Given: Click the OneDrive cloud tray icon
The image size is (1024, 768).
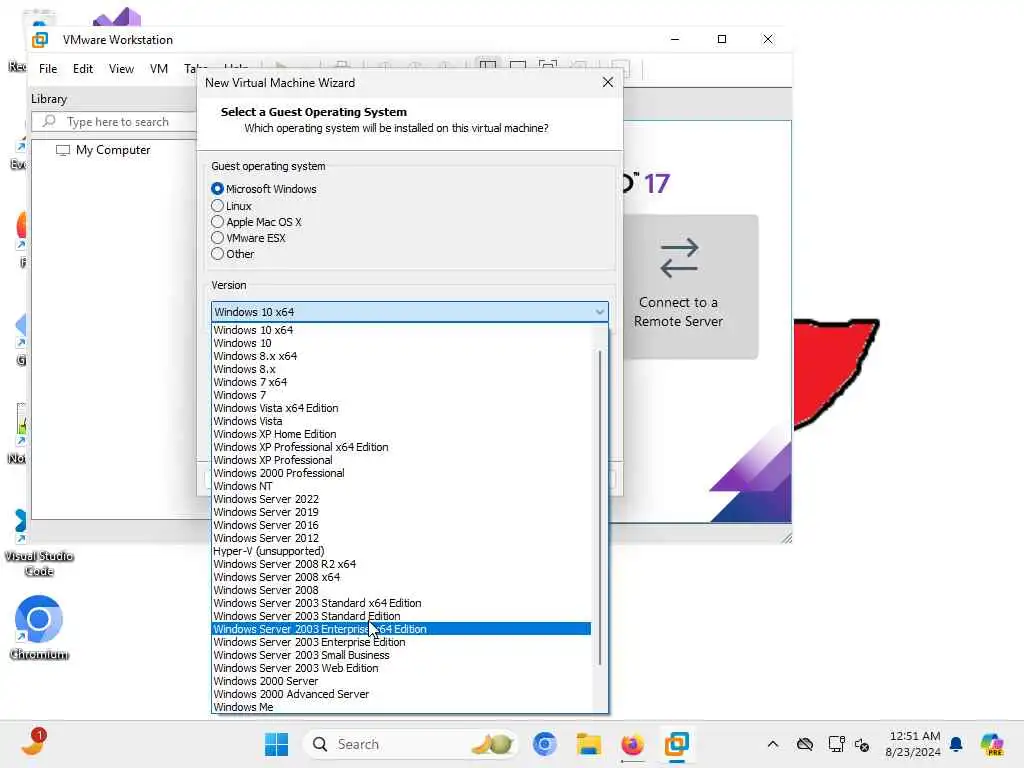Looking at the screenshot, I should [x=805, y=744].
